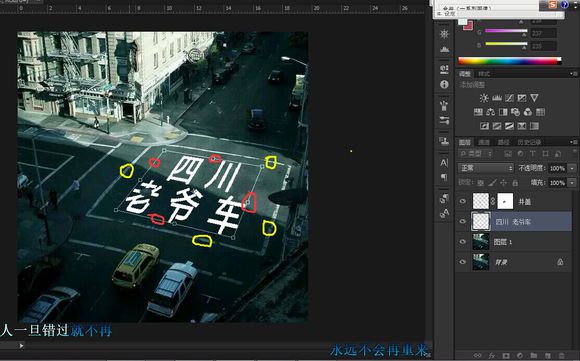
Task: Open the Clone Source panel icon
Action: [444, 141]
